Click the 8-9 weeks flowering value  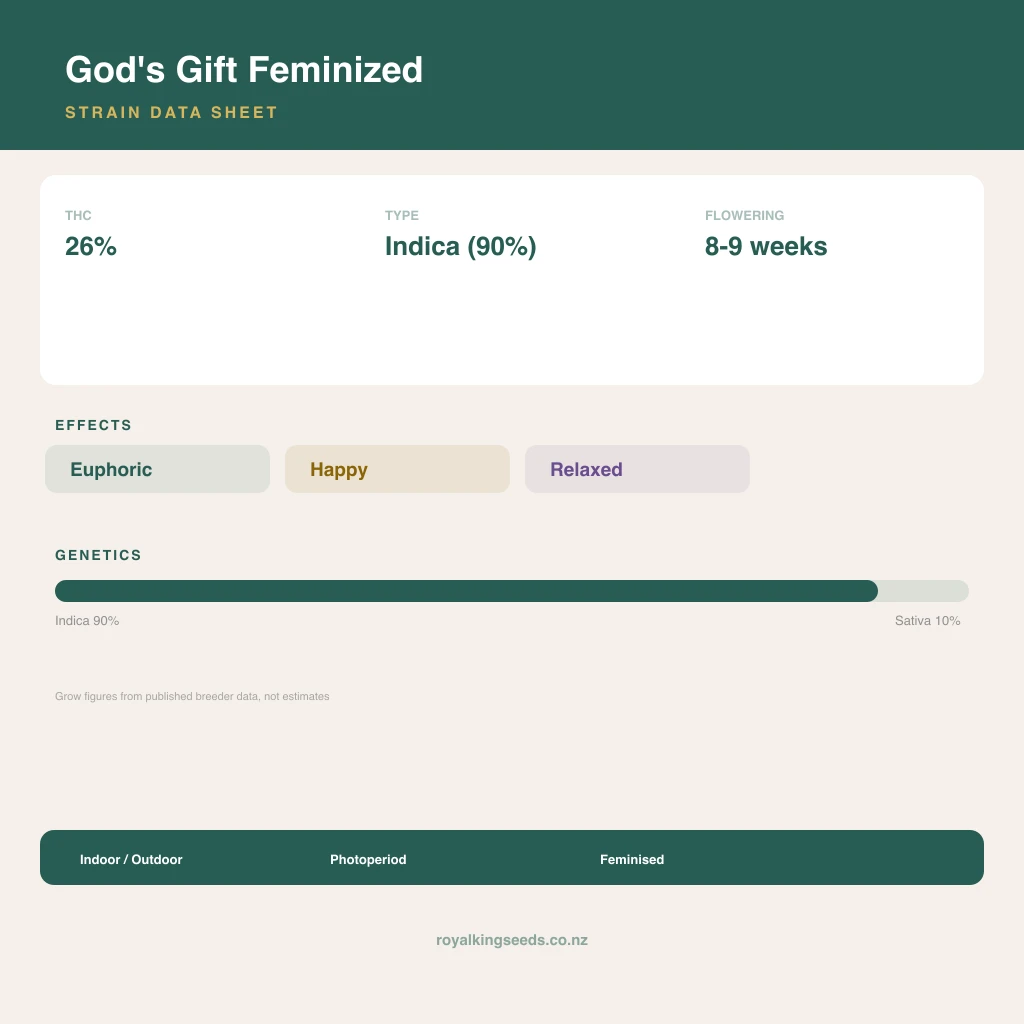(x=766, y=246)
